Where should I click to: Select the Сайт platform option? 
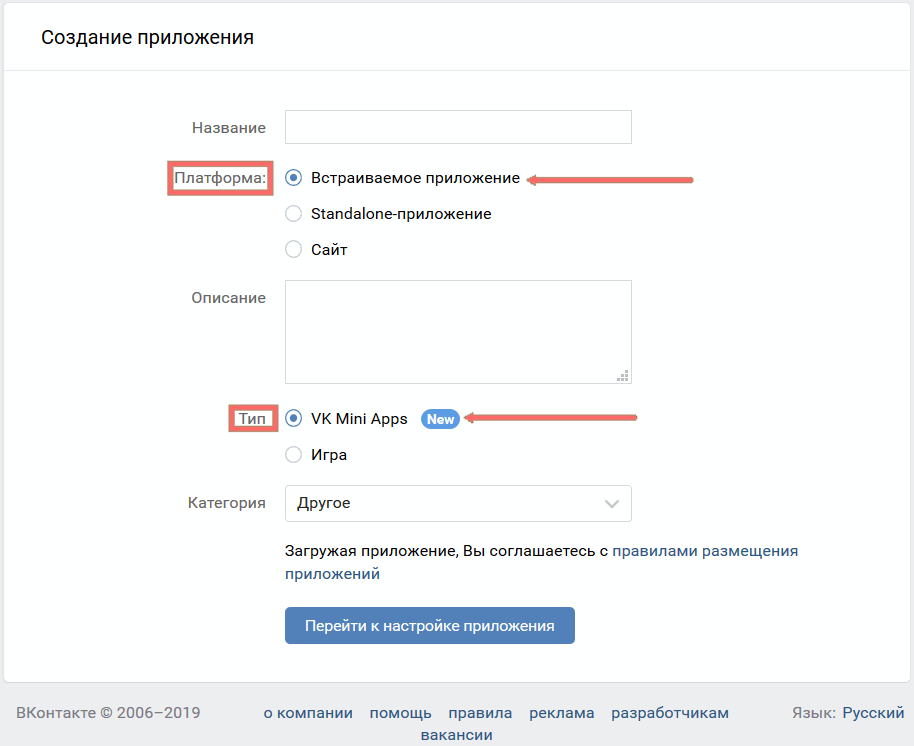pyautogui.click(x=293, y=249)
